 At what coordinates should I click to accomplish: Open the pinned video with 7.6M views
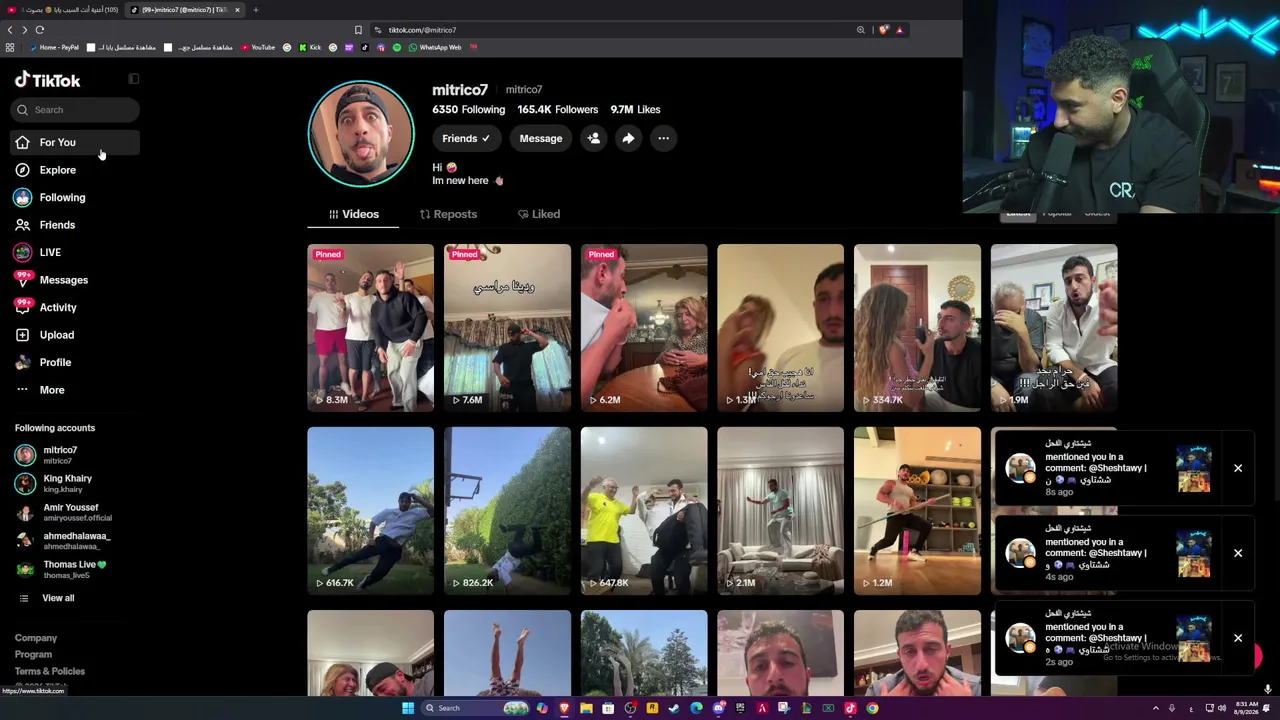[x=508, y=328]
